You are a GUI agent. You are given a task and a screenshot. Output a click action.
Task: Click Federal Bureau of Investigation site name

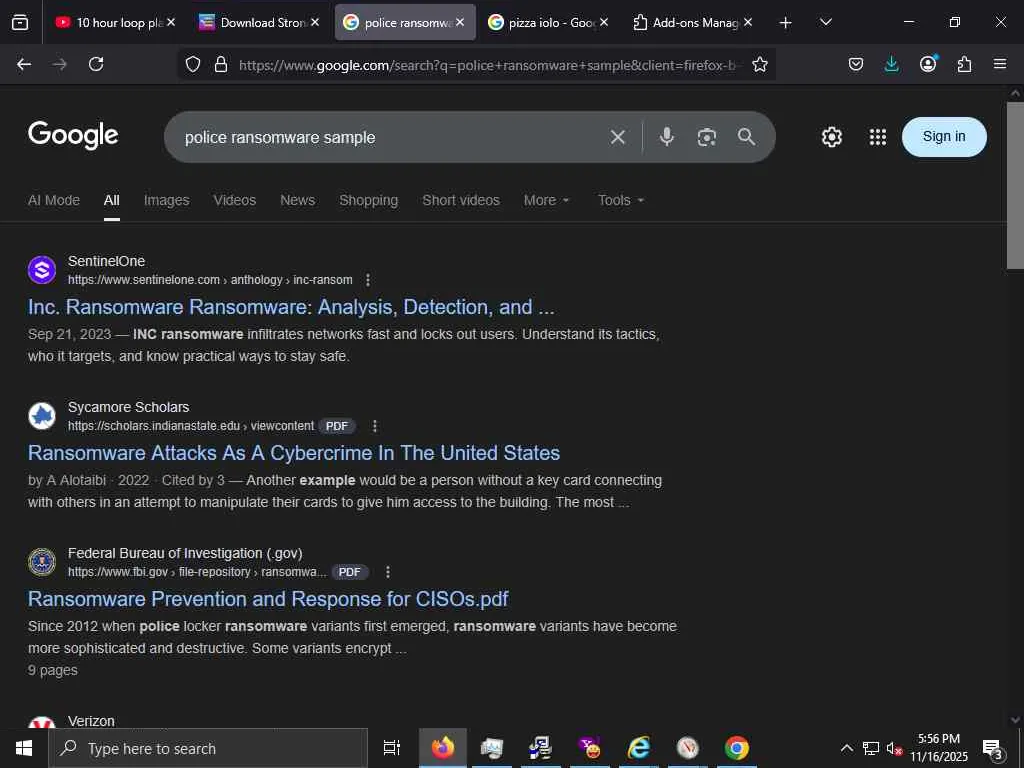(x=185, y=553)
